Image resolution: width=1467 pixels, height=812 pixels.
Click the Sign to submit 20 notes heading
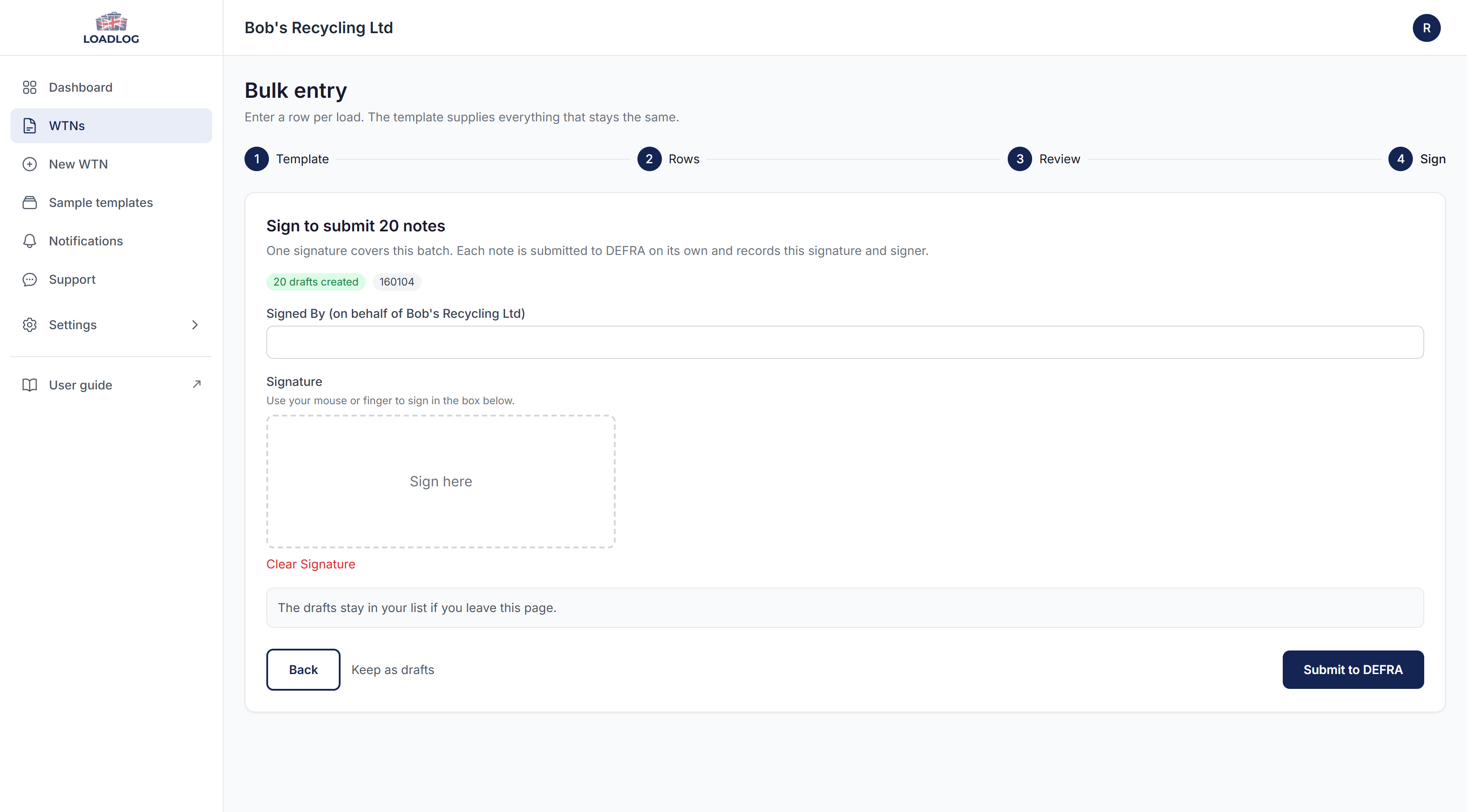(x=355, y=226)
